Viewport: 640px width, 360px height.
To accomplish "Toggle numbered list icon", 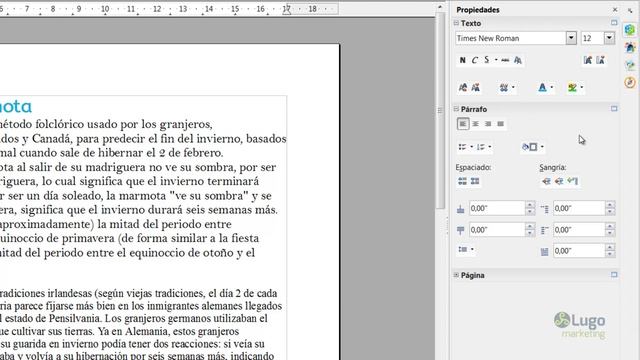I will click(x=481, y=147).
